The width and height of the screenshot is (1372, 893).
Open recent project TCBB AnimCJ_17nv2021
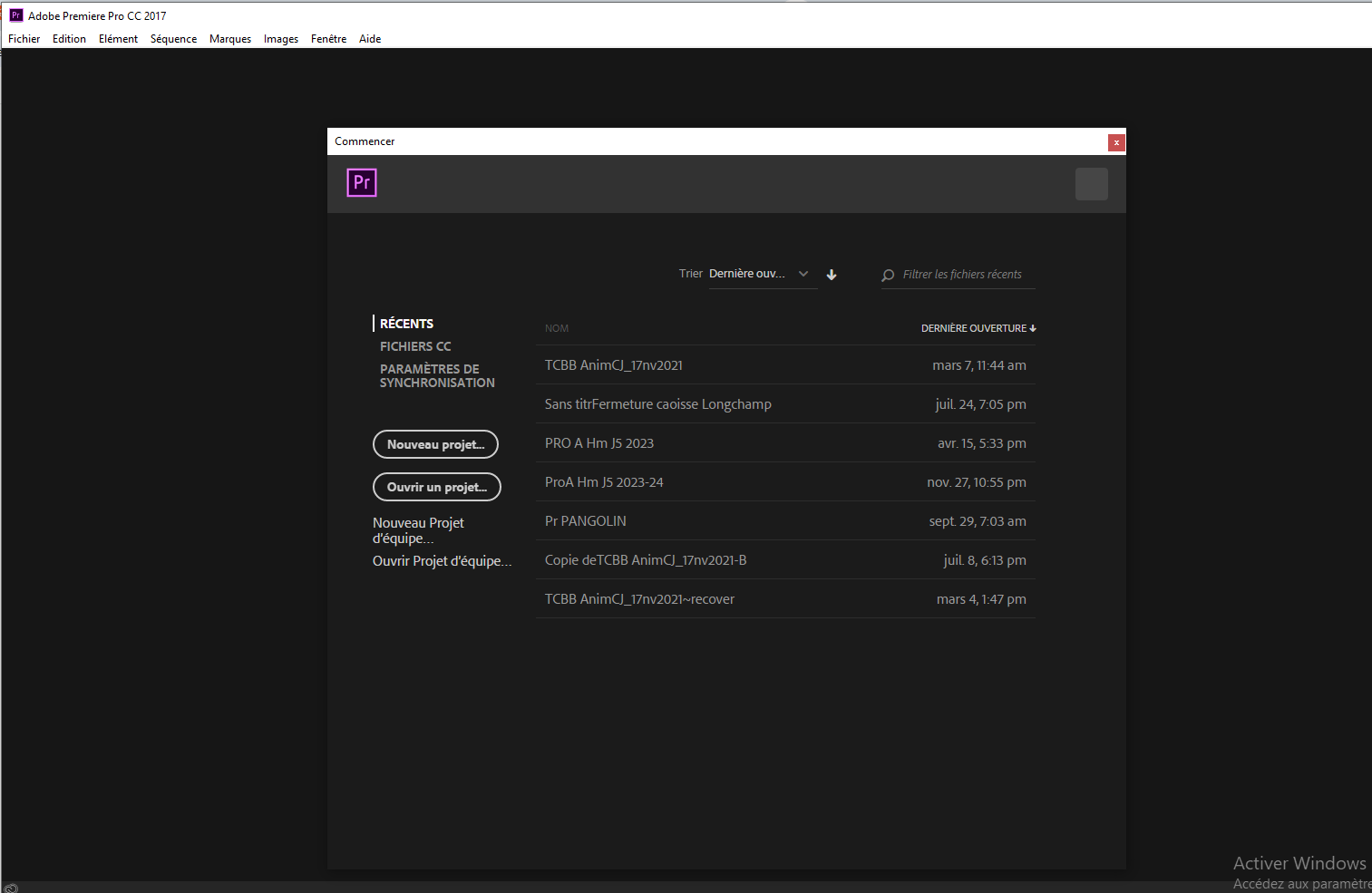coord(785,365)
